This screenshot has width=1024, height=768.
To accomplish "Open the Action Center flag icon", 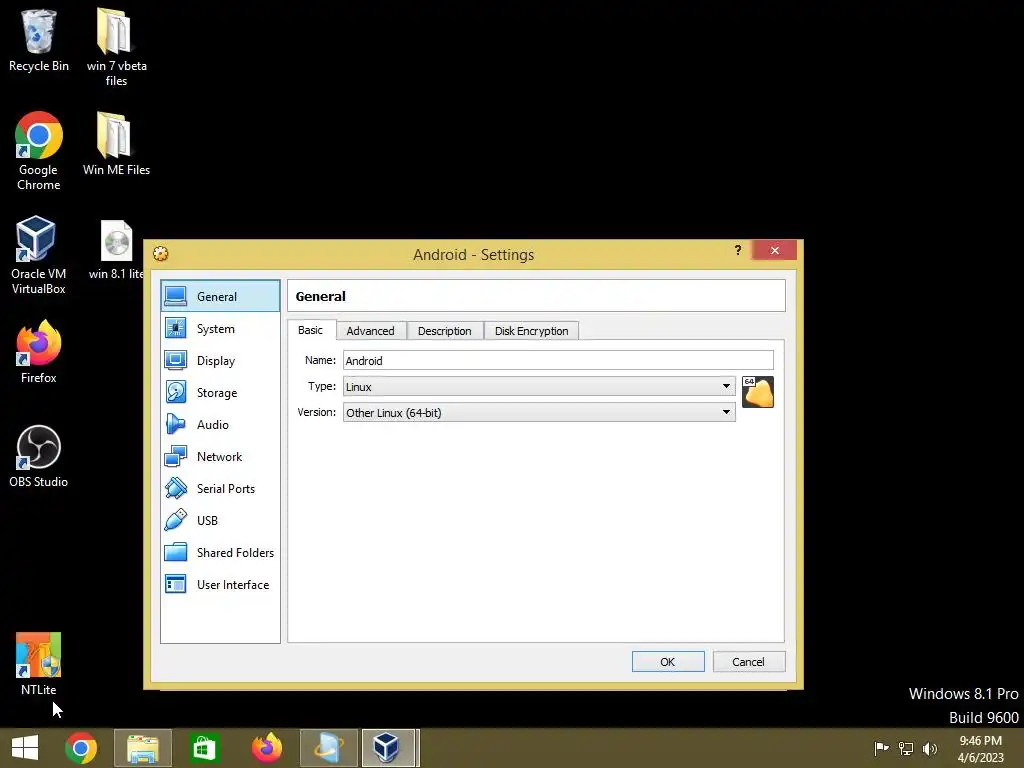I will coord(881,748).
